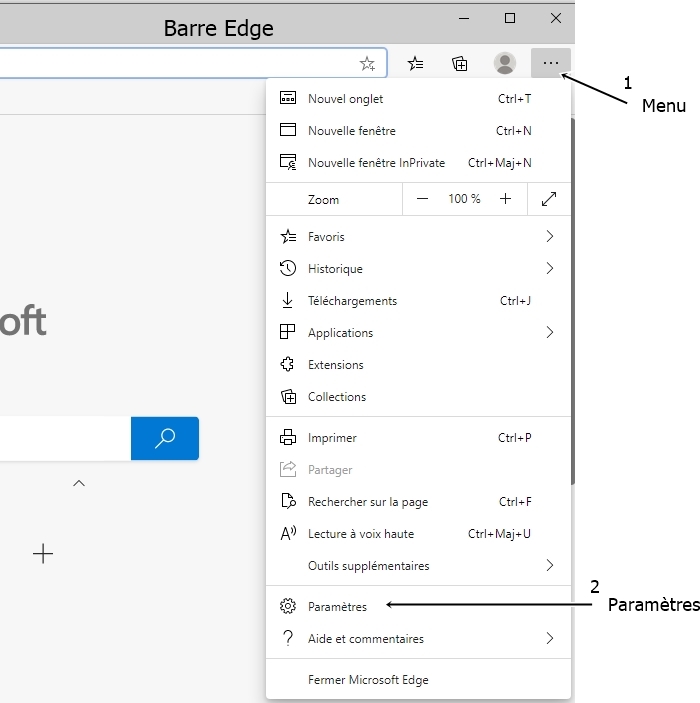Minimize the Edge window
The image size is (700, 703).
coord(464,18)
